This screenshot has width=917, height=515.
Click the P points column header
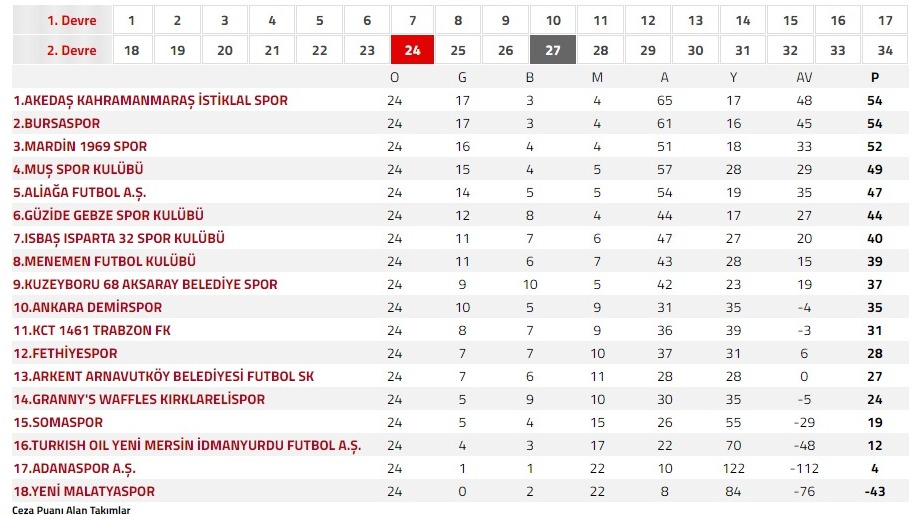[x=875, y=78]
